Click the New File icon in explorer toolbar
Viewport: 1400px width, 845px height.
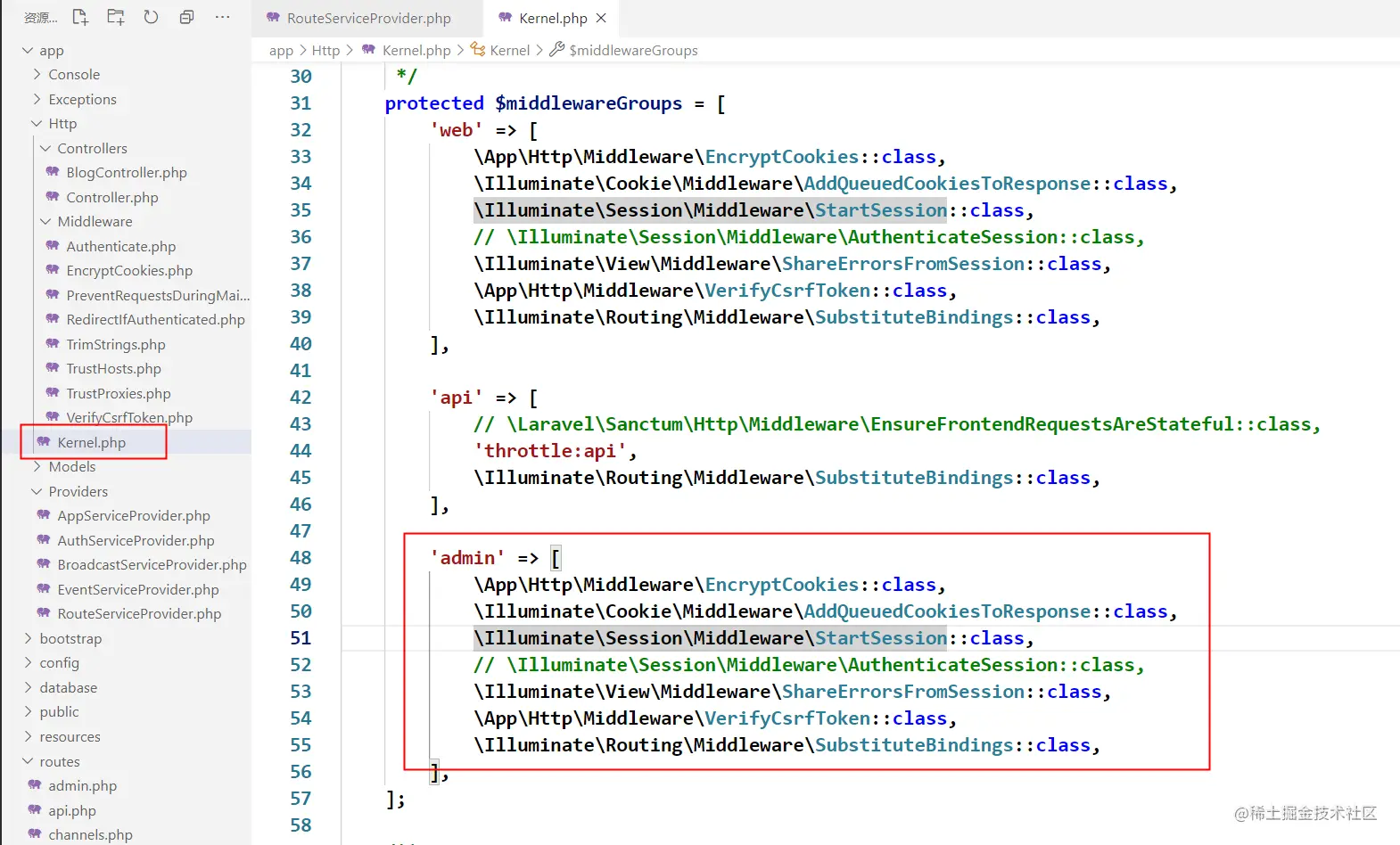click(80, 17)
